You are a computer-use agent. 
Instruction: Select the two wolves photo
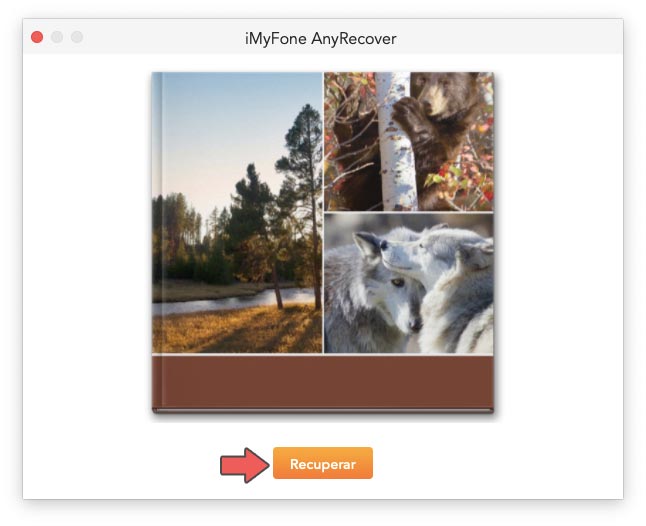[409, 283]
